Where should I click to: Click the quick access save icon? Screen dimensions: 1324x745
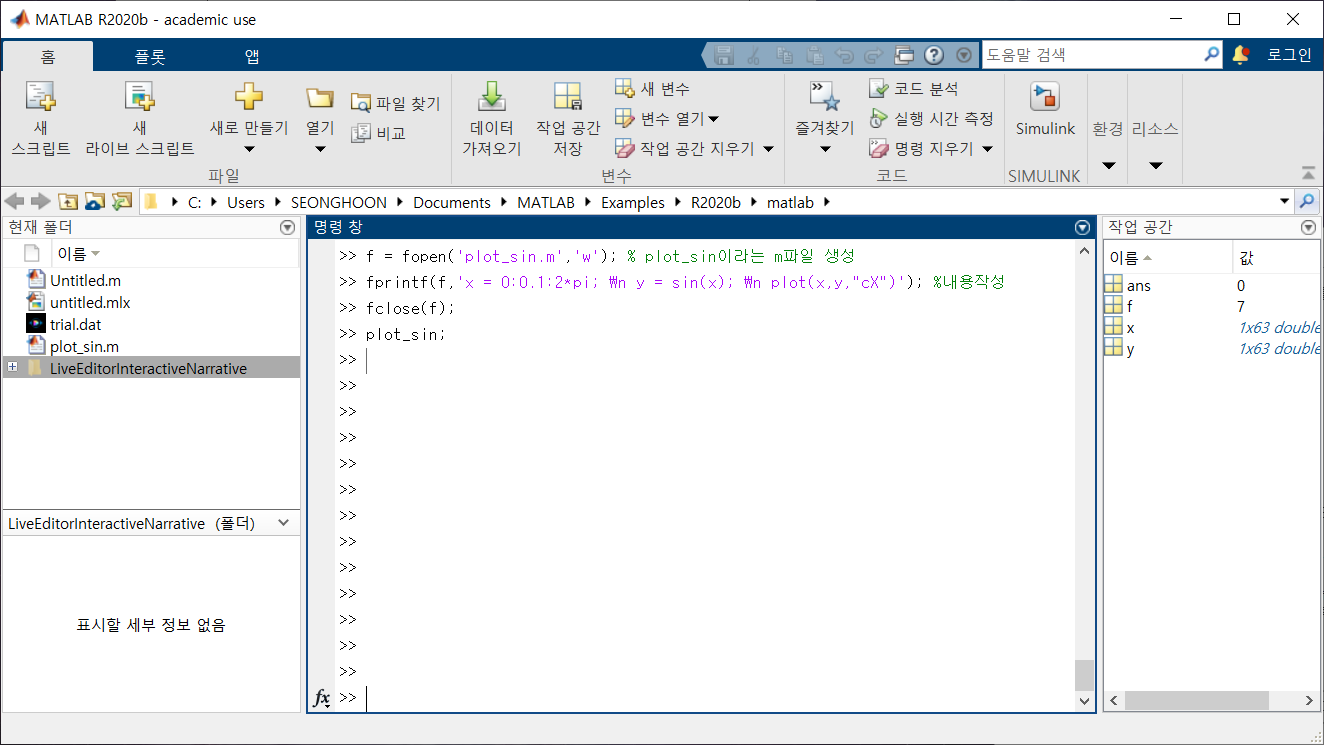click(x=724, y=55)
